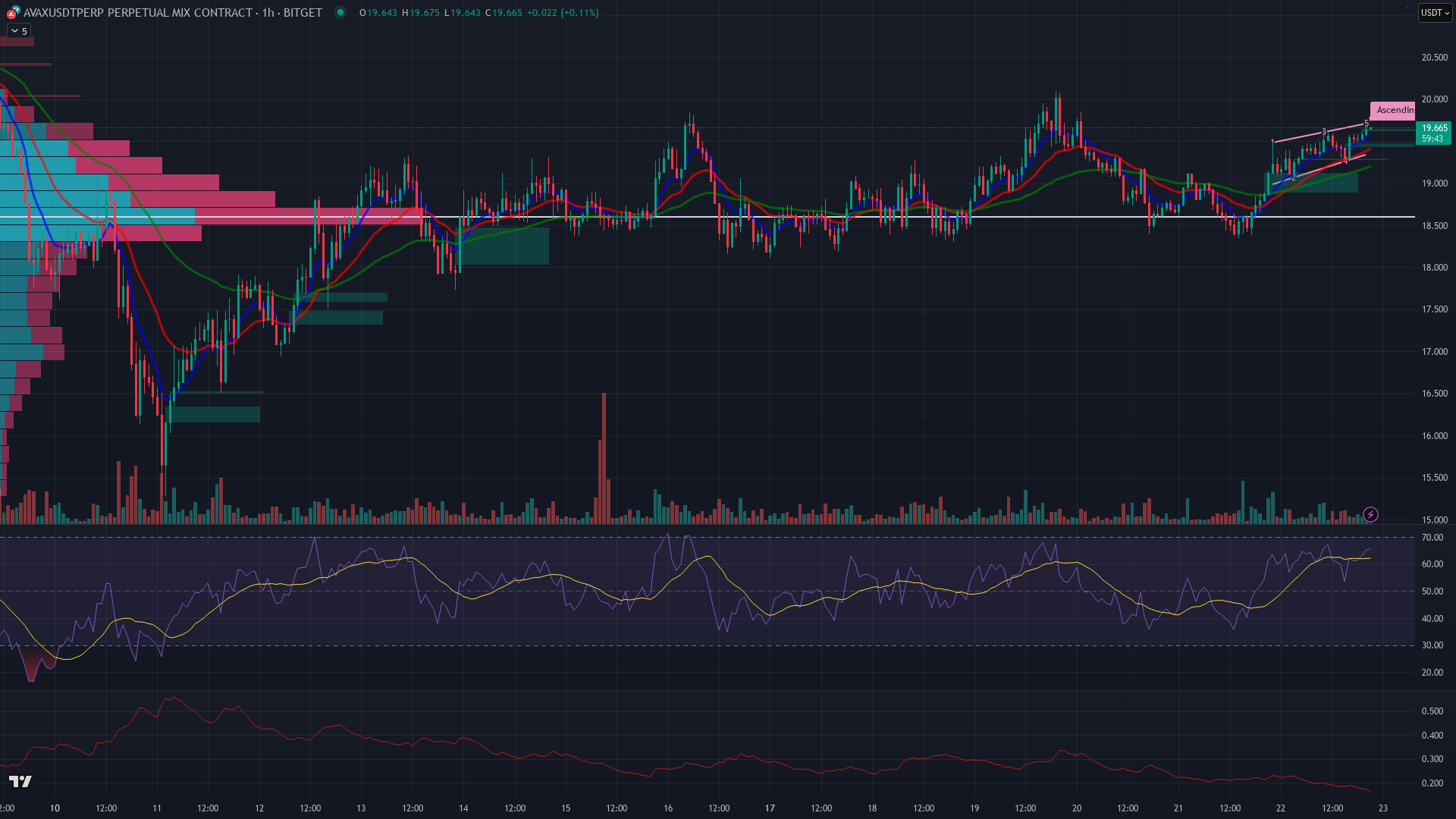This screenshot has height=819, width=1456.
Task: Click the date label 17 on time axis
Action: (x=770, y=808)
